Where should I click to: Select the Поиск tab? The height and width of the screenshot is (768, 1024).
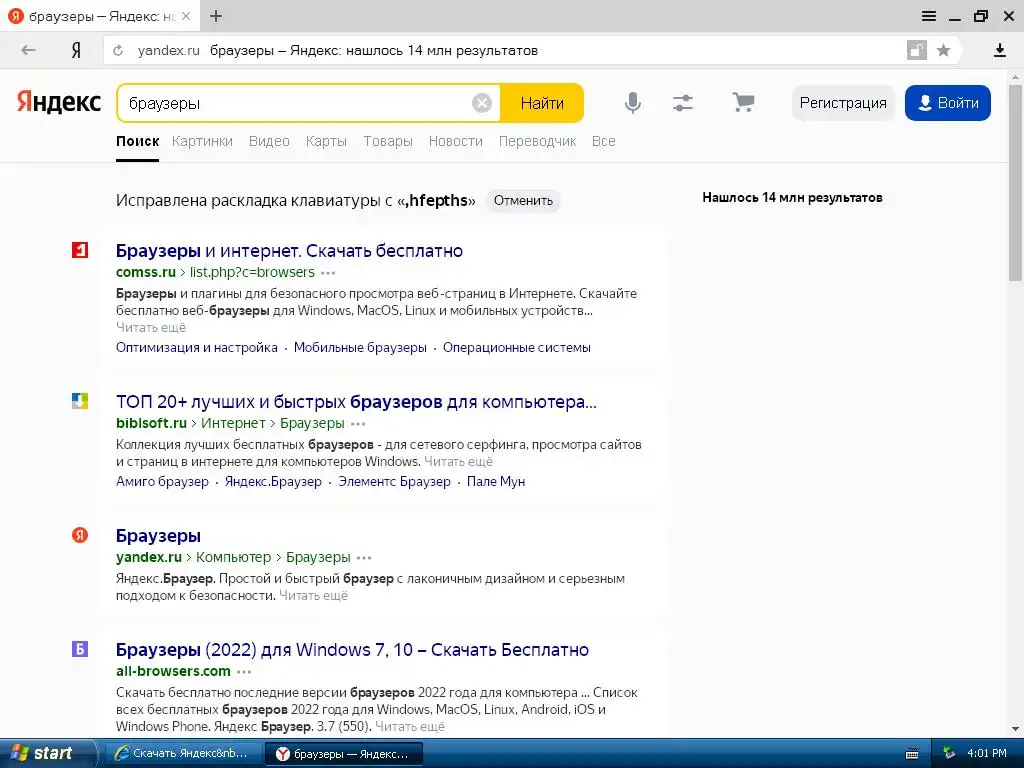[137, 141]
